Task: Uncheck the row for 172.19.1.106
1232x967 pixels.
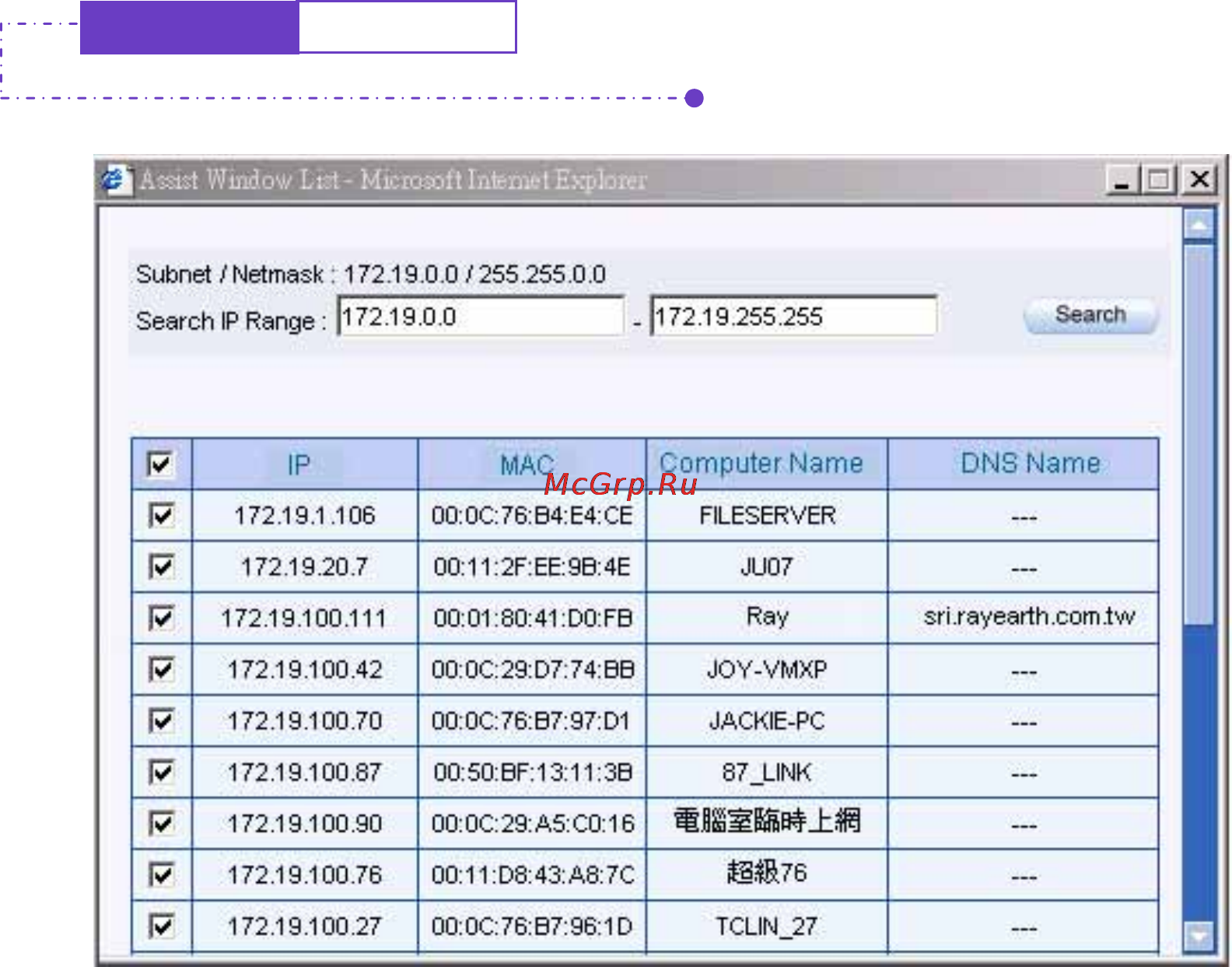Action: 161,516
